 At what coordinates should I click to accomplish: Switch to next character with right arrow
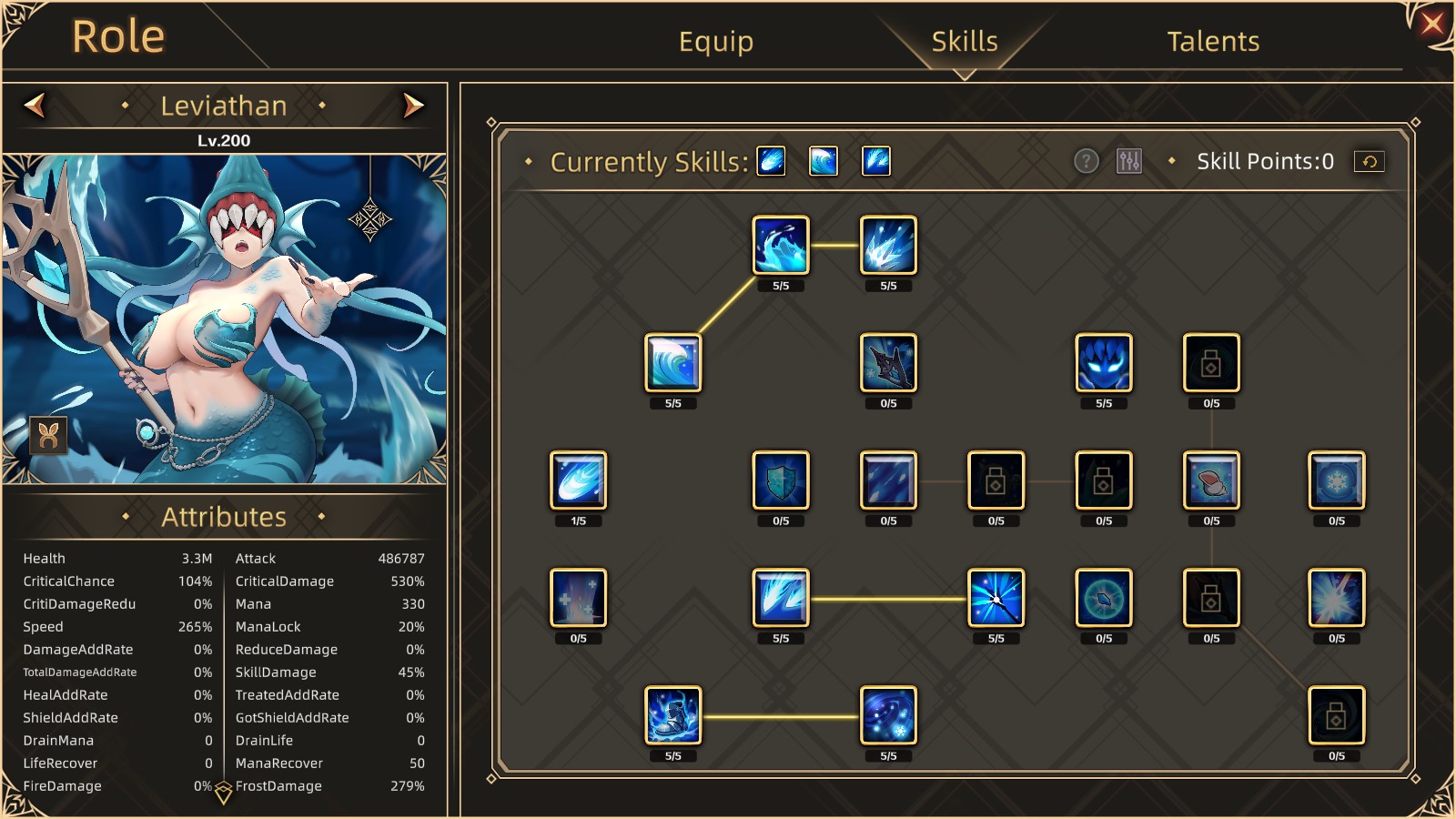click(413, 106)
